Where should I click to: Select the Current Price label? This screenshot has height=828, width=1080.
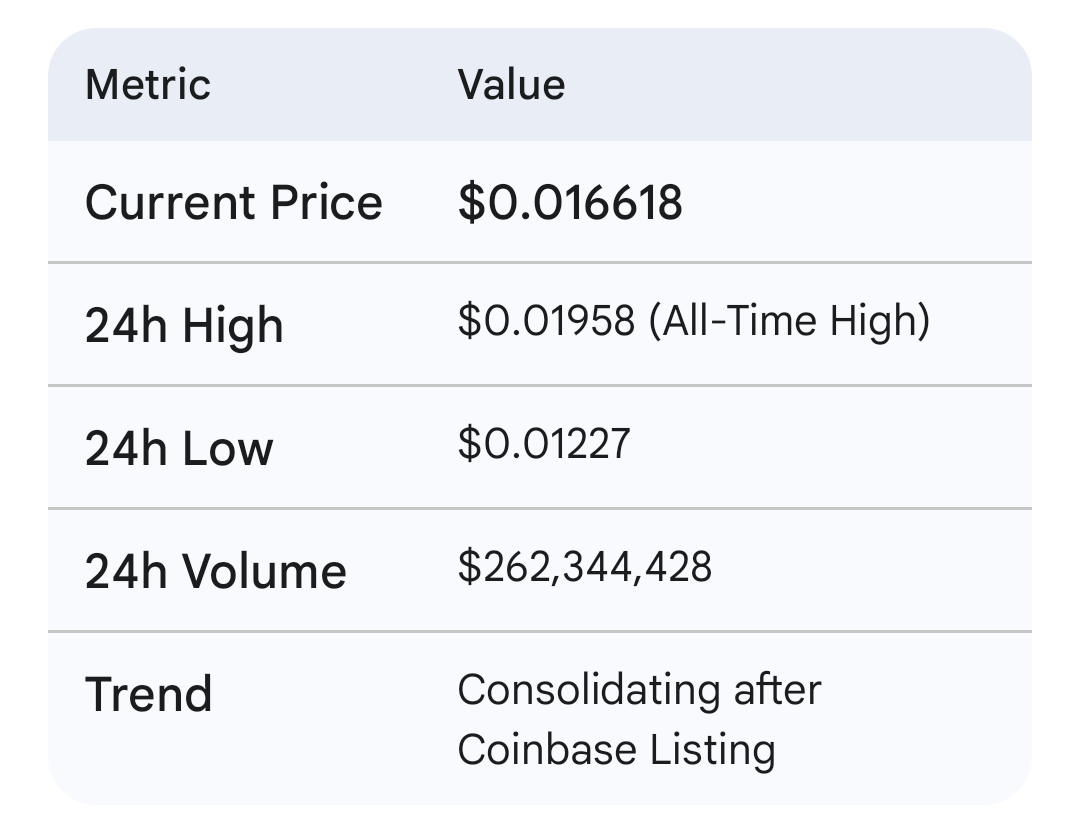click(233, 203)
